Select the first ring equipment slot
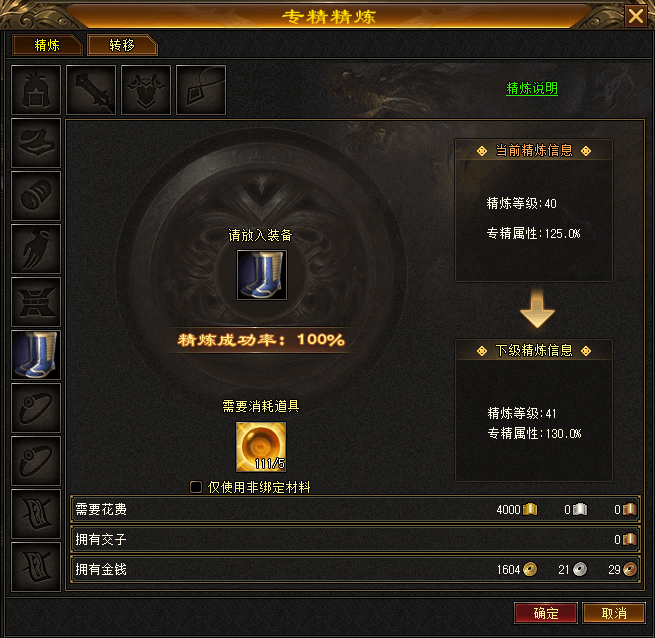The width and height of the screenshot is (655, 638). pos(36,408)
